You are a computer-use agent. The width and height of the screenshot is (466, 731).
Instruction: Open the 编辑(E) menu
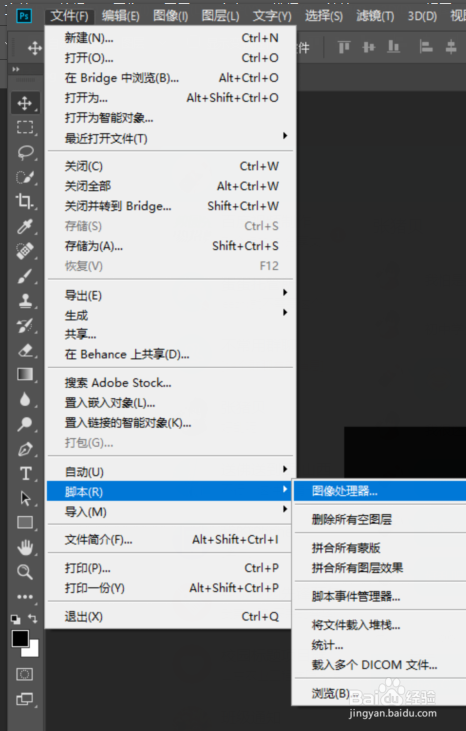click(120, 16)
